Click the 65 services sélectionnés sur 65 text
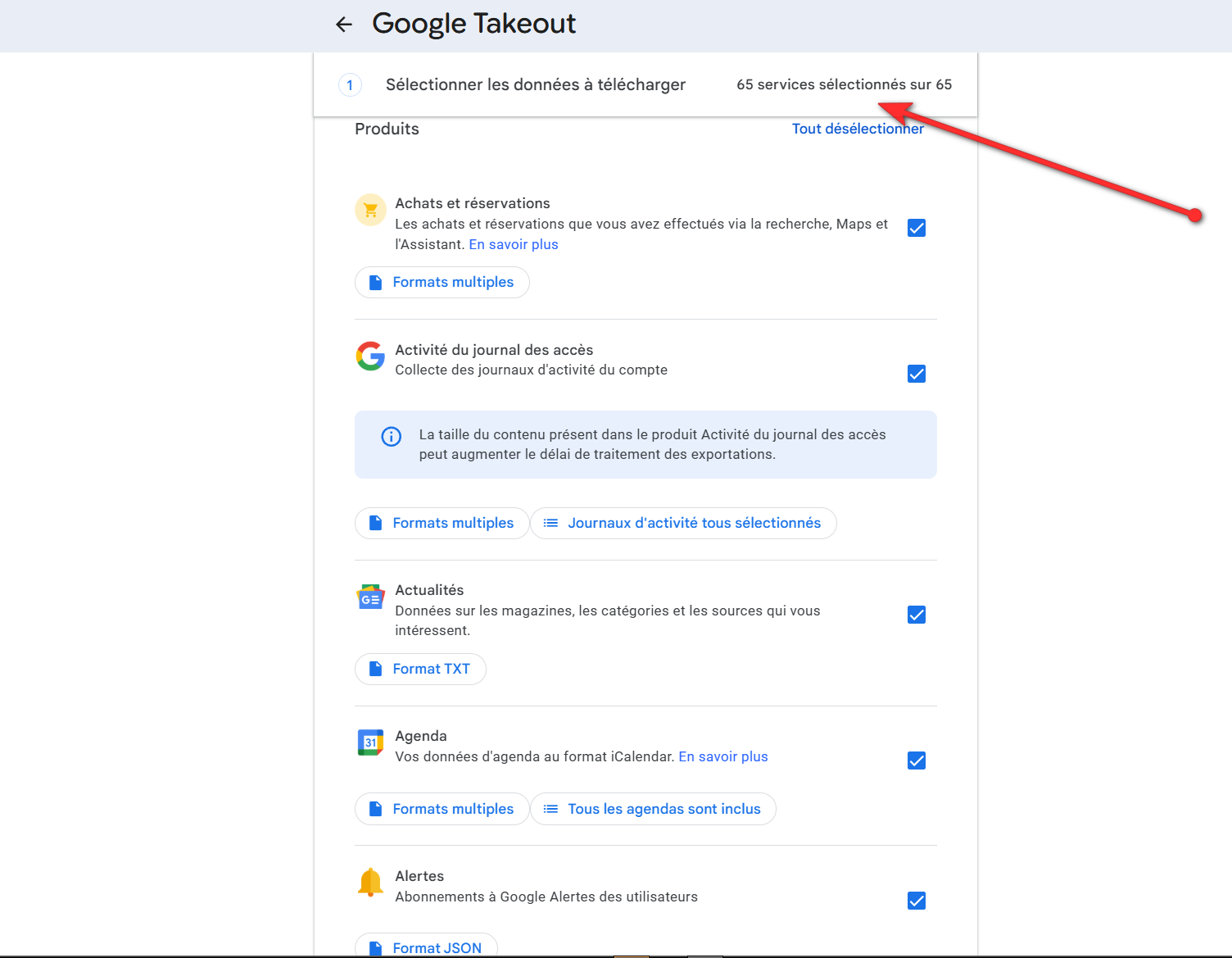 point(844,84)
